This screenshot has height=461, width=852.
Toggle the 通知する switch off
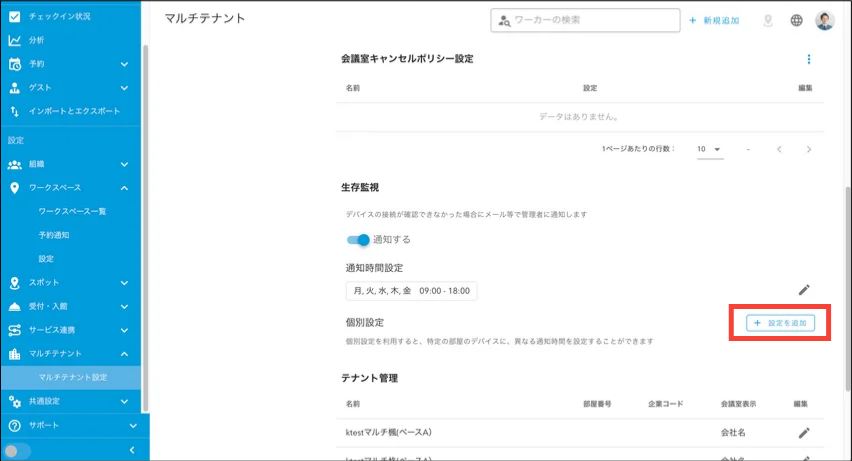point(358,240)
